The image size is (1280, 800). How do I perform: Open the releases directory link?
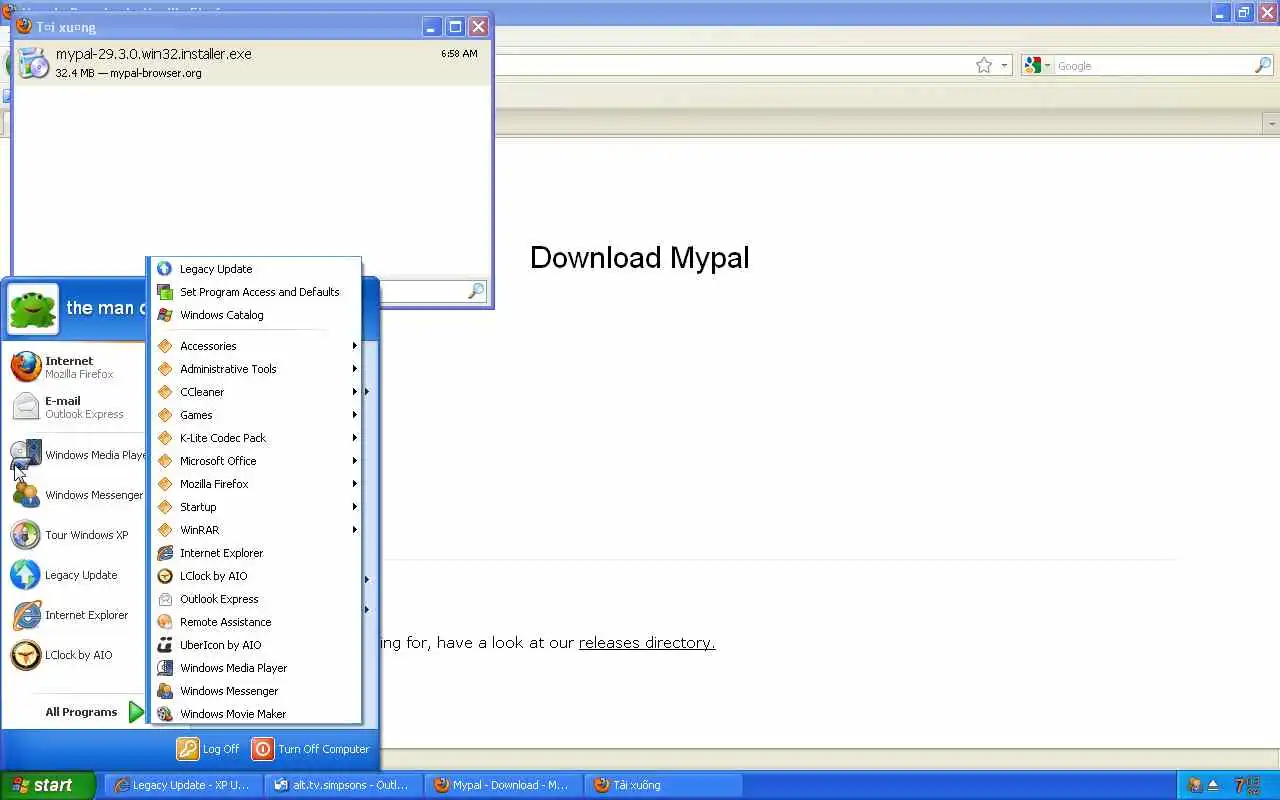(x=647, y=643)
